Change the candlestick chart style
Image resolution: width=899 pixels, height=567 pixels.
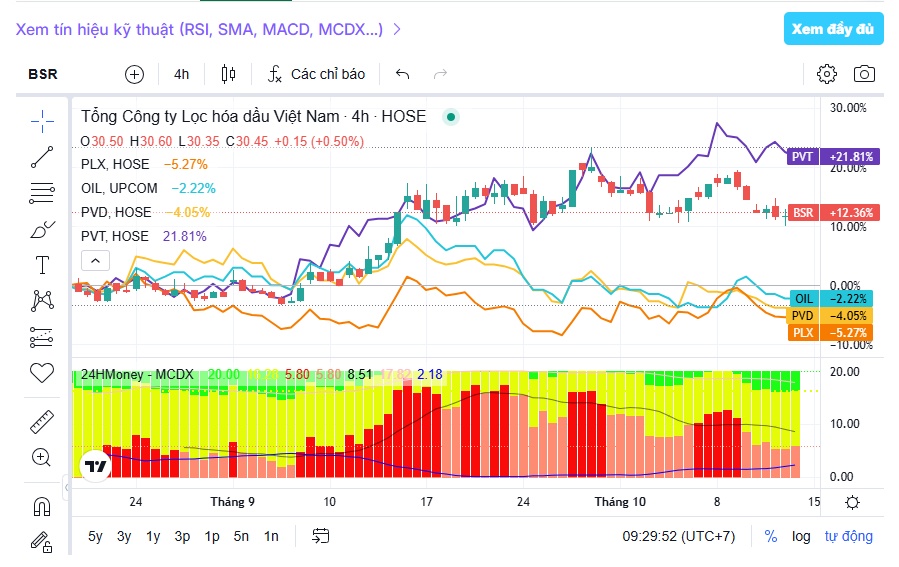tap(228, 74)
